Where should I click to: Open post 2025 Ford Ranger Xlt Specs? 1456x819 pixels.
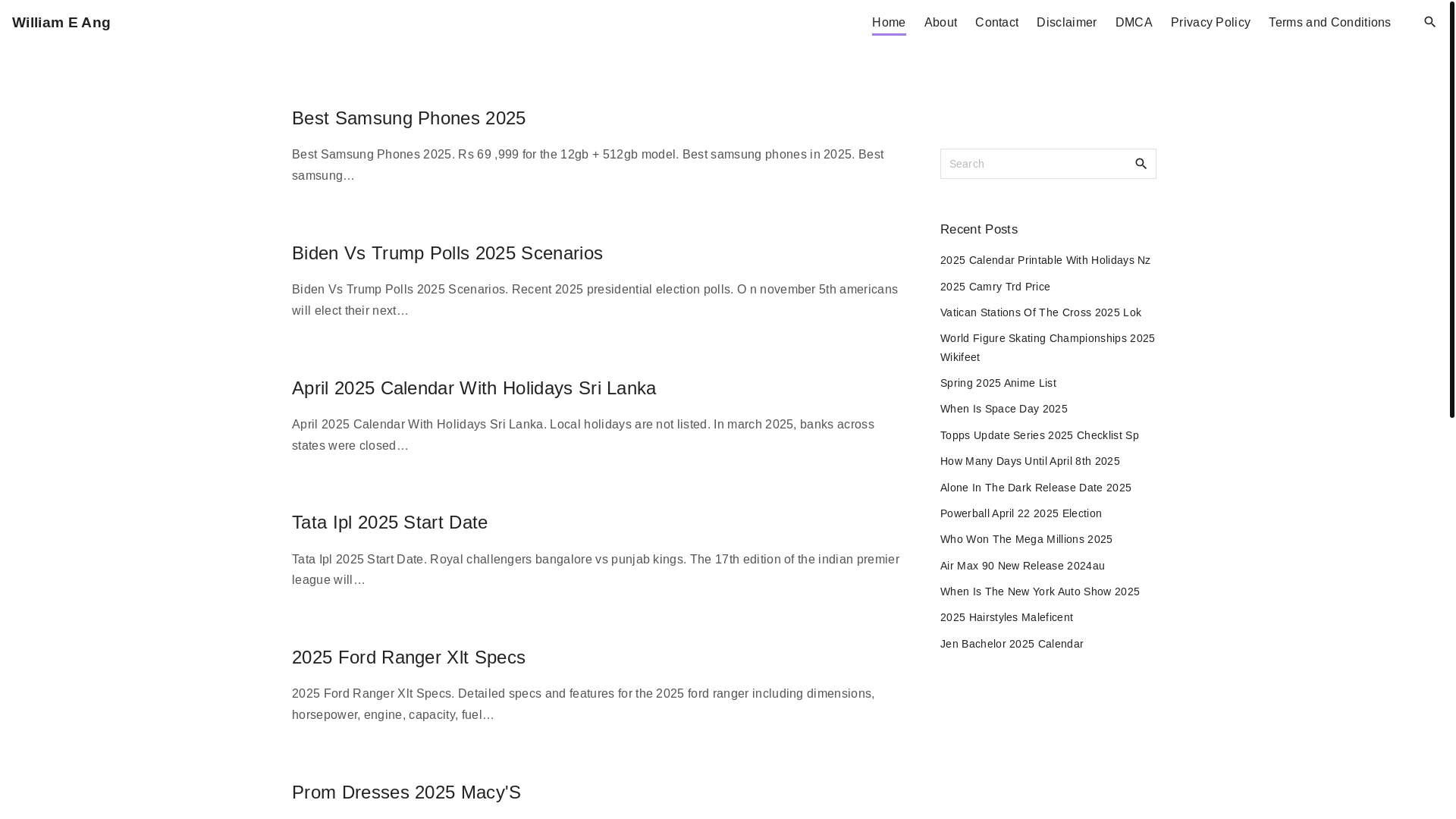tap(409, 657)
